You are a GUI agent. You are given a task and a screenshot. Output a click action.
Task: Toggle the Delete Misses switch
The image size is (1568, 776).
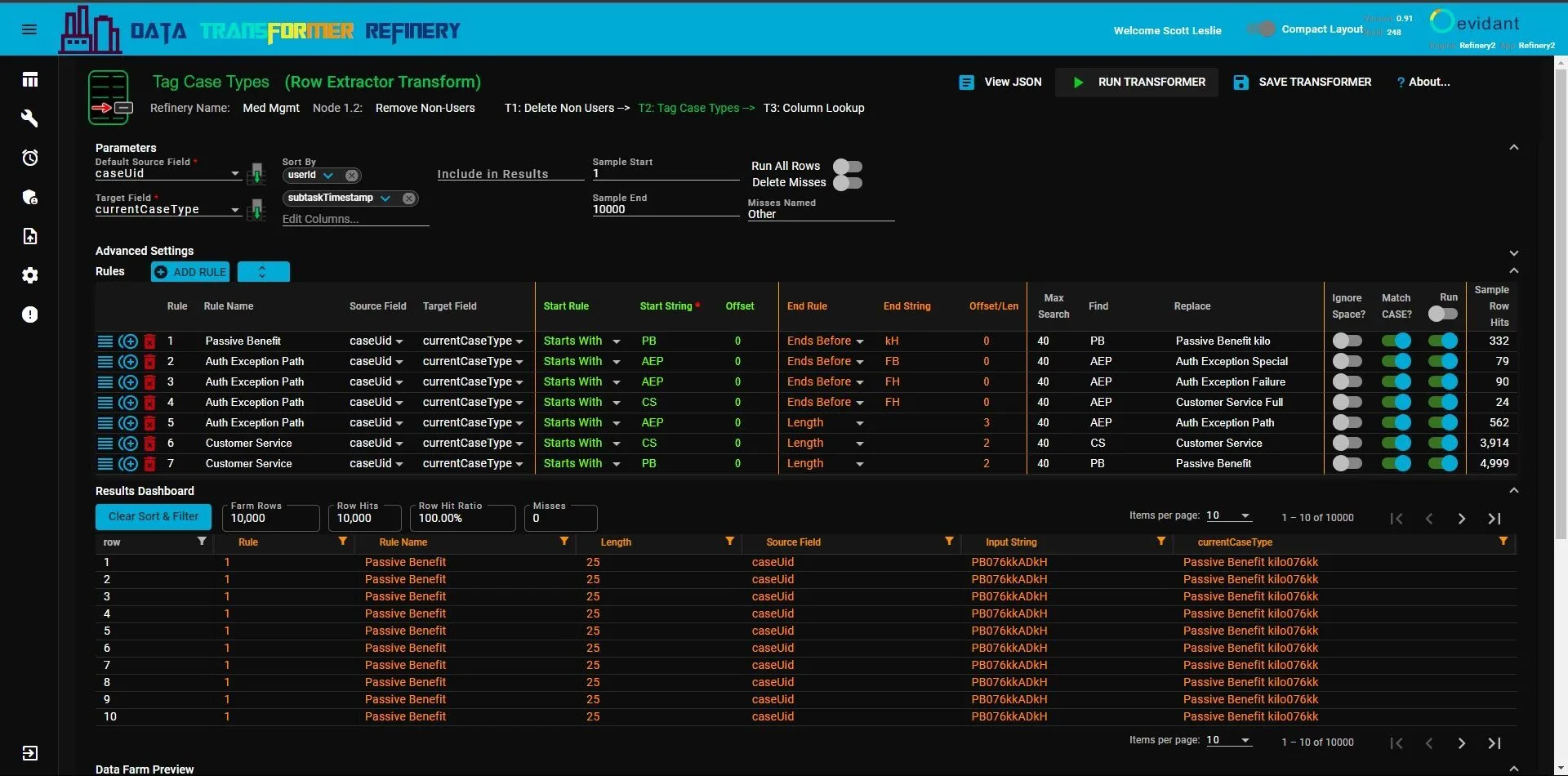click(848, 182)
